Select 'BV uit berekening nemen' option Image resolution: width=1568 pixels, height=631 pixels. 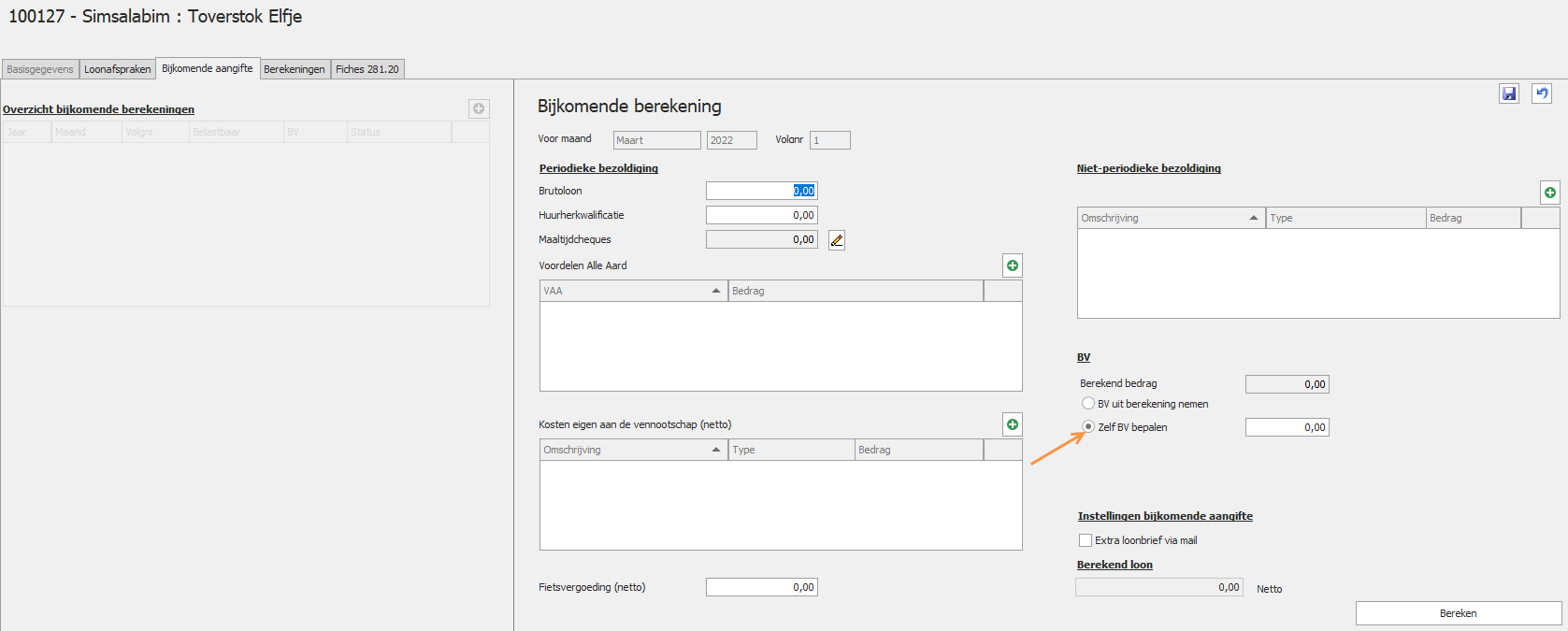coord(1088,404)
